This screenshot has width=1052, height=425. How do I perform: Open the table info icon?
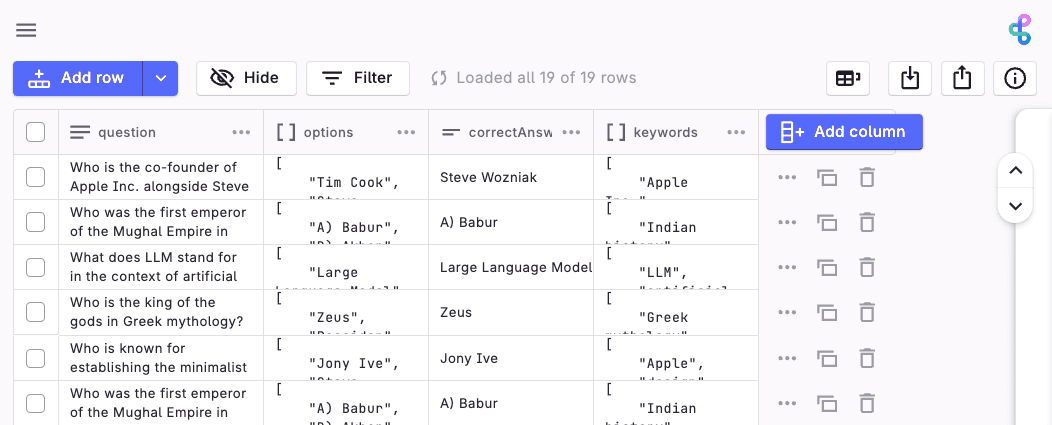[x=1015, y=78]
